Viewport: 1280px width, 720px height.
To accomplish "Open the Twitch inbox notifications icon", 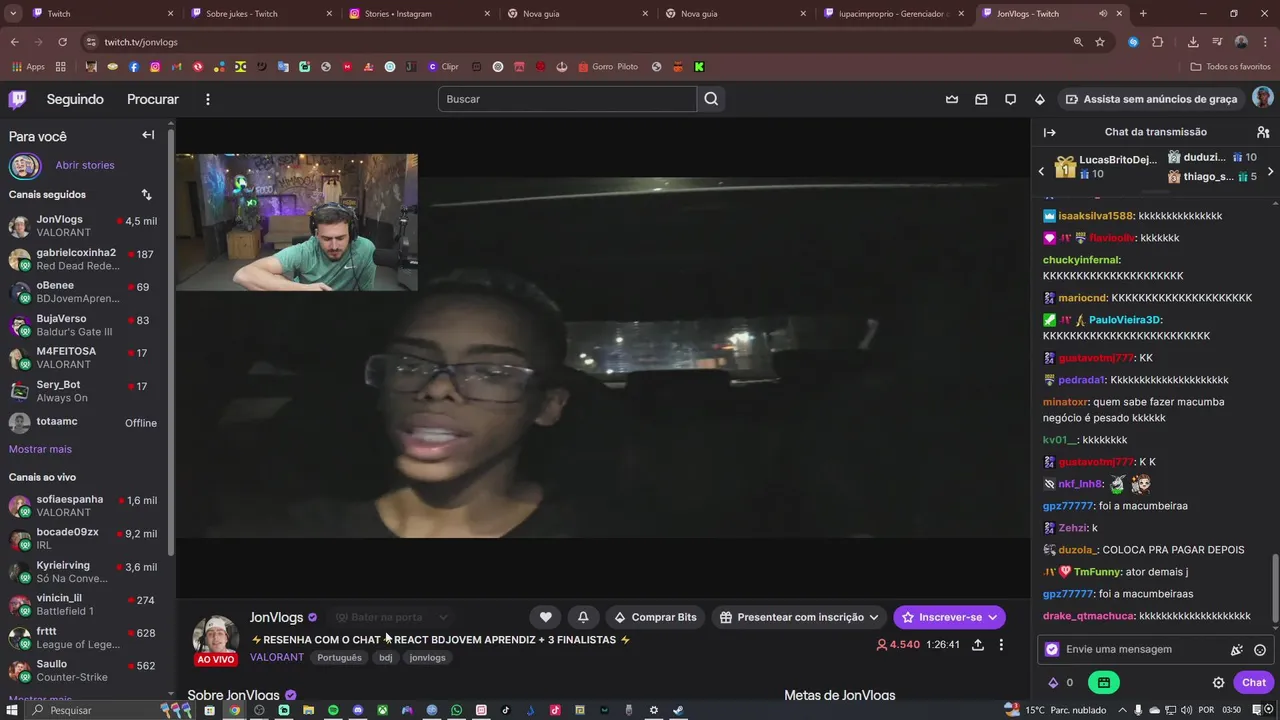I will [x=981, y=99].
